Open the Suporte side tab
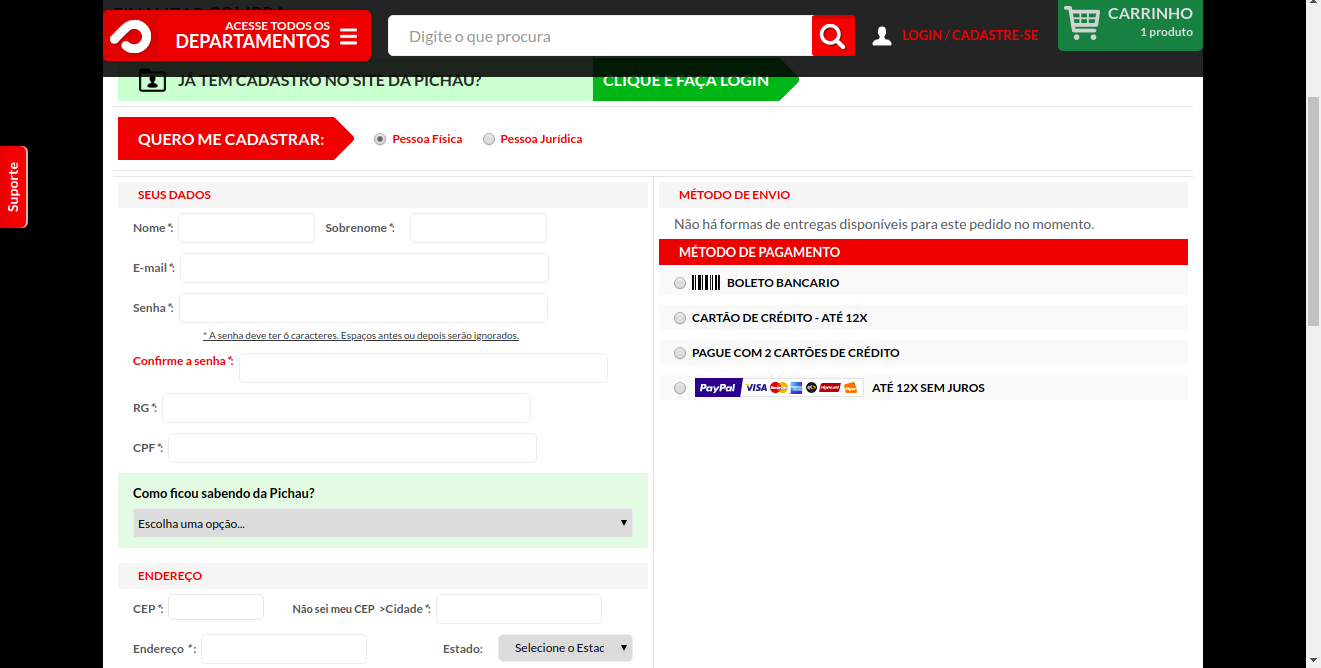This screenshot has height=668, width=1321. click(14, 187)
